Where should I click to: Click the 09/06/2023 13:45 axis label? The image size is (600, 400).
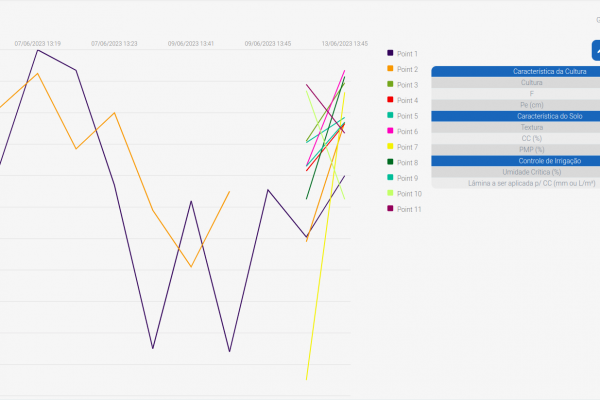[268, 44]
